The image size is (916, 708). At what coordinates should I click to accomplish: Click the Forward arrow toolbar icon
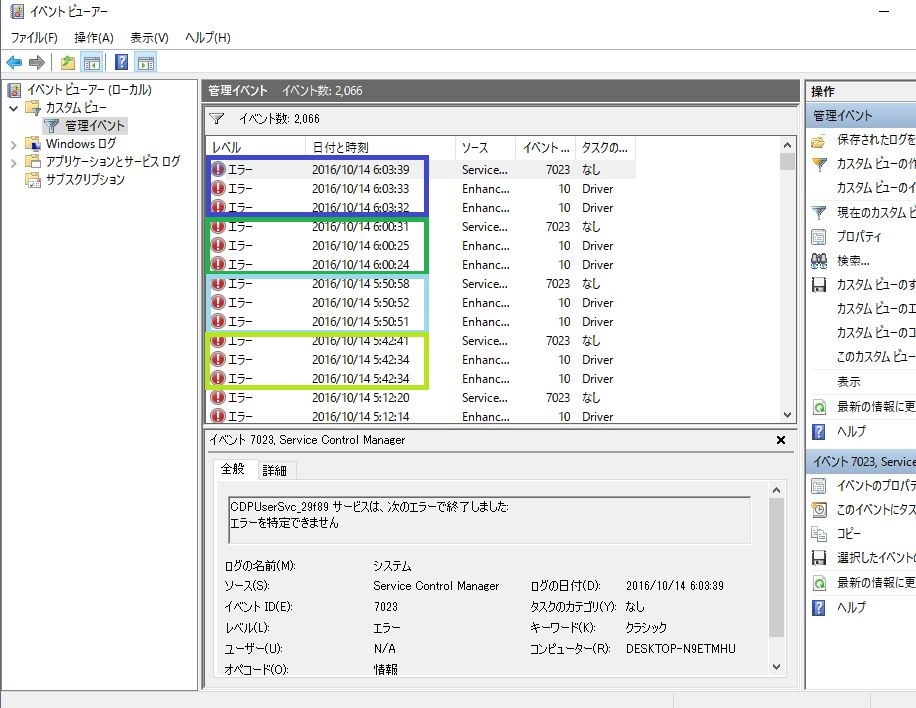coord(37,62)
